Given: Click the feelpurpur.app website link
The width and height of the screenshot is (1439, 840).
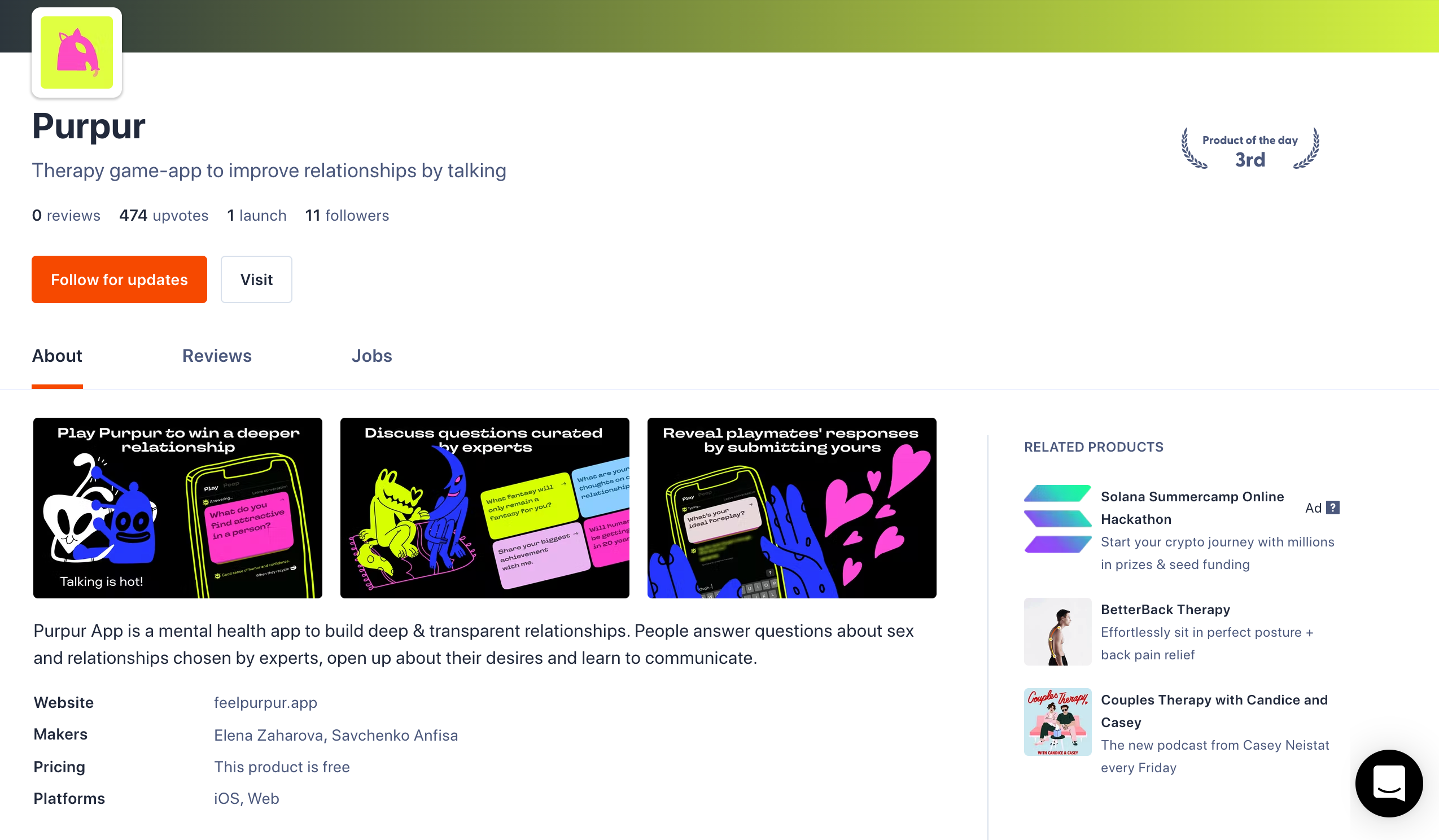Looking at the screenshot, I should [265, 702].
